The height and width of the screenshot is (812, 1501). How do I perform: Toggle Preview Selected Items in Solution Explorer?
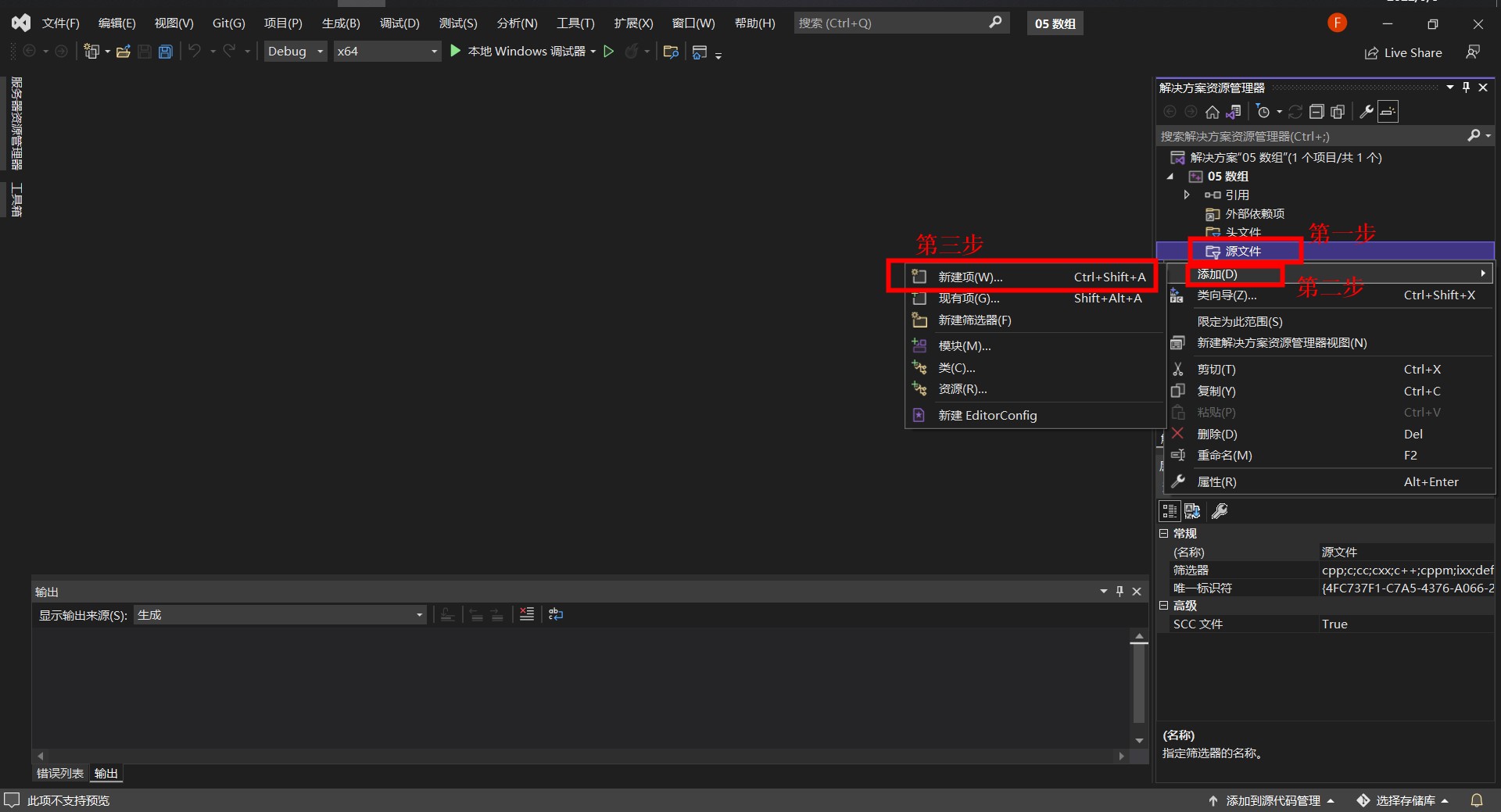pos(1388,112)
